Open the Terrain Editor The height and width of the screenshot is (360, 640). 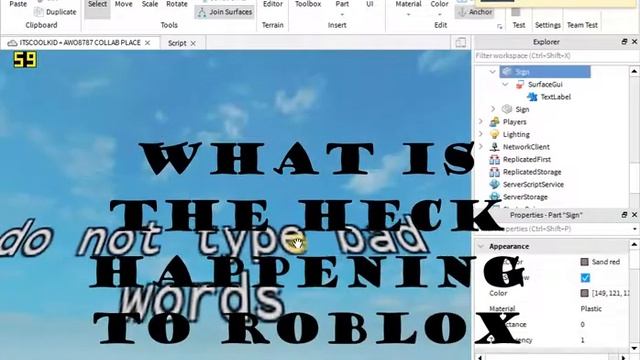pos(273,4)
